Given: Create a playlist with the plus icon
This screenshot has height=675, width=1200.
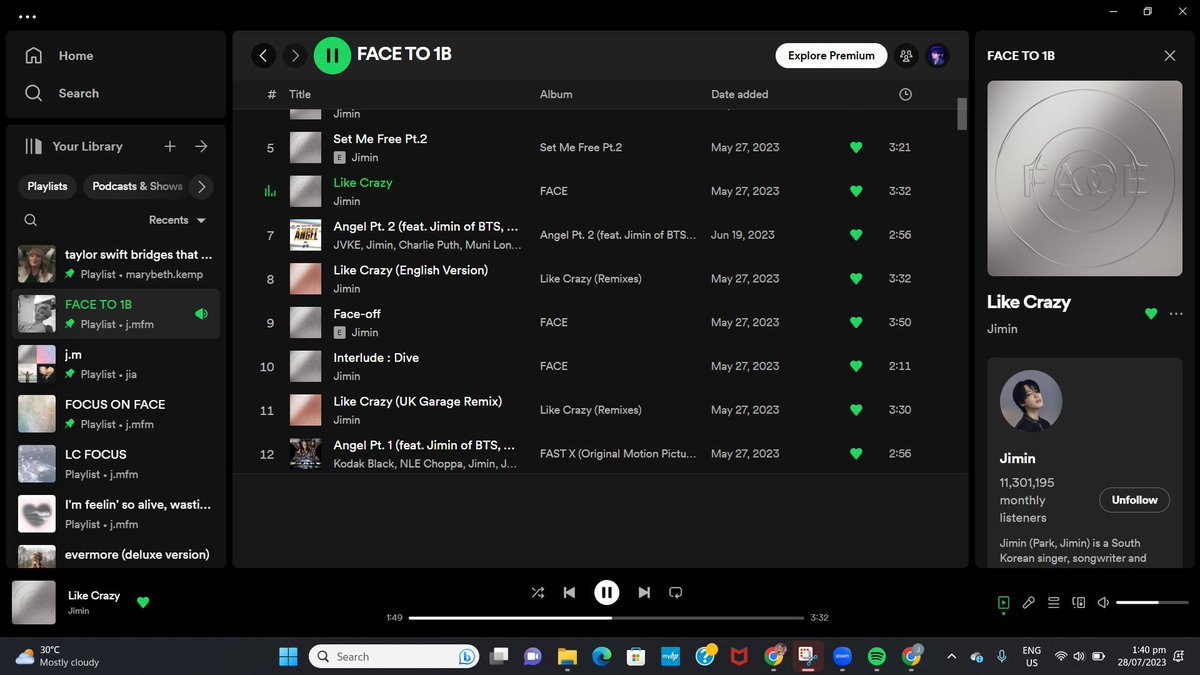Looking at the screenshot, I should coord(170,146).
